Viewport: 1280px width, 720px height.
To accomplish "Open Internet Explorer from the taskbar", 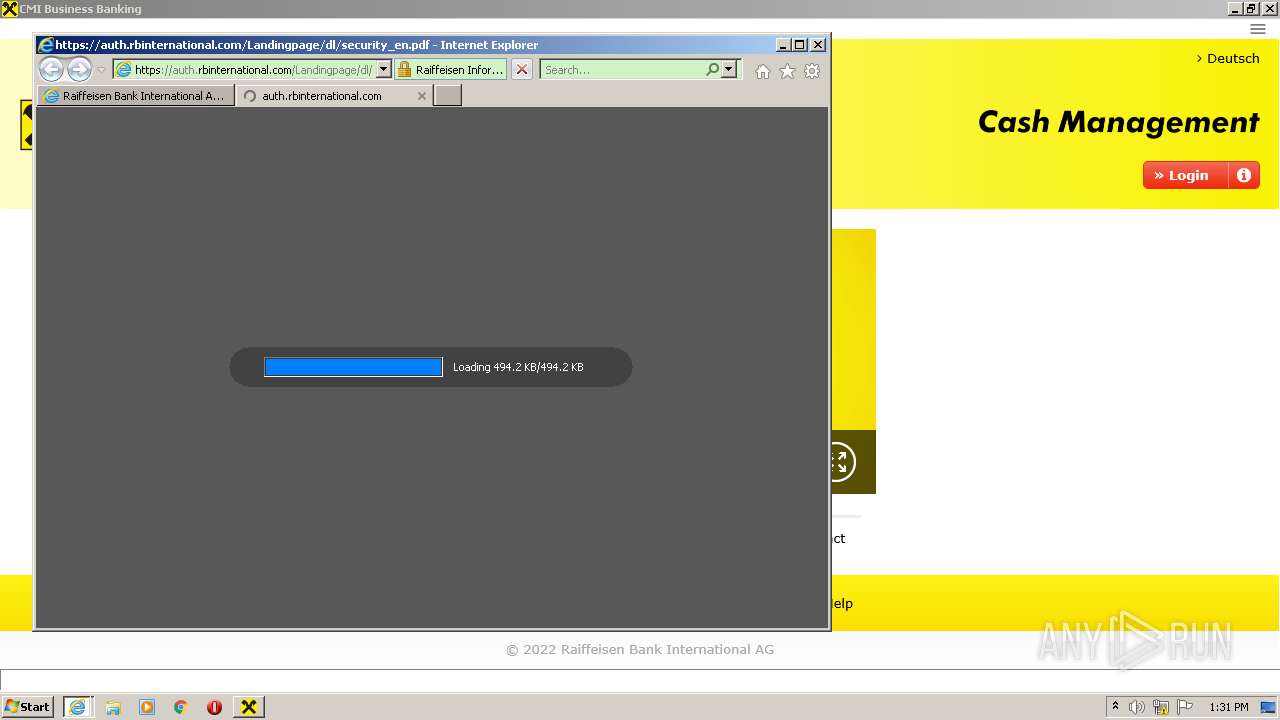I will click(78, 707).
